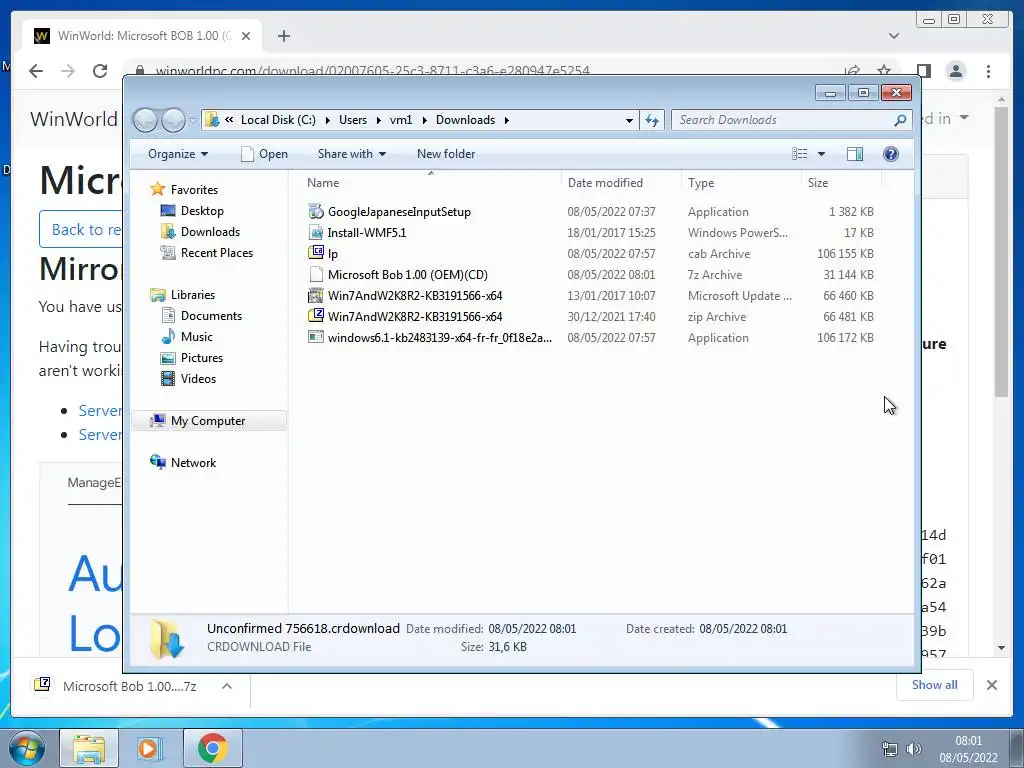
Task: Select Network in the navigation pane
Action: tap(193, 463)
